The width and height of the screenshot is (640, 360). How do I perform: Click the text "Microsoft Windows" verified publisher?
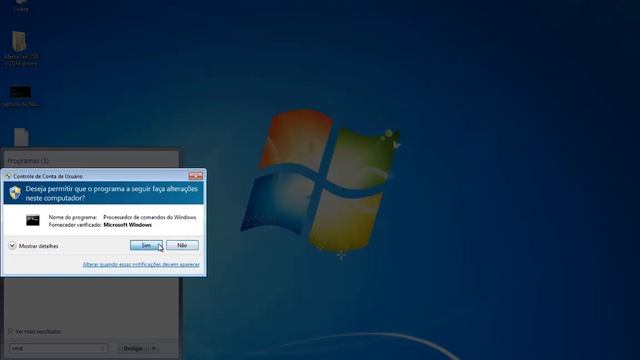tap(127, 225)
